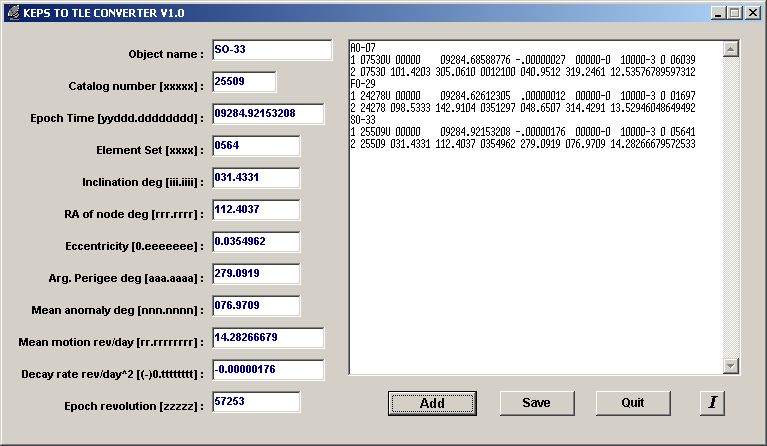Image resolution: width=767 pixels, height=446 pixels.
Task: Click the app icon in title bar
Action: [14, 13]
